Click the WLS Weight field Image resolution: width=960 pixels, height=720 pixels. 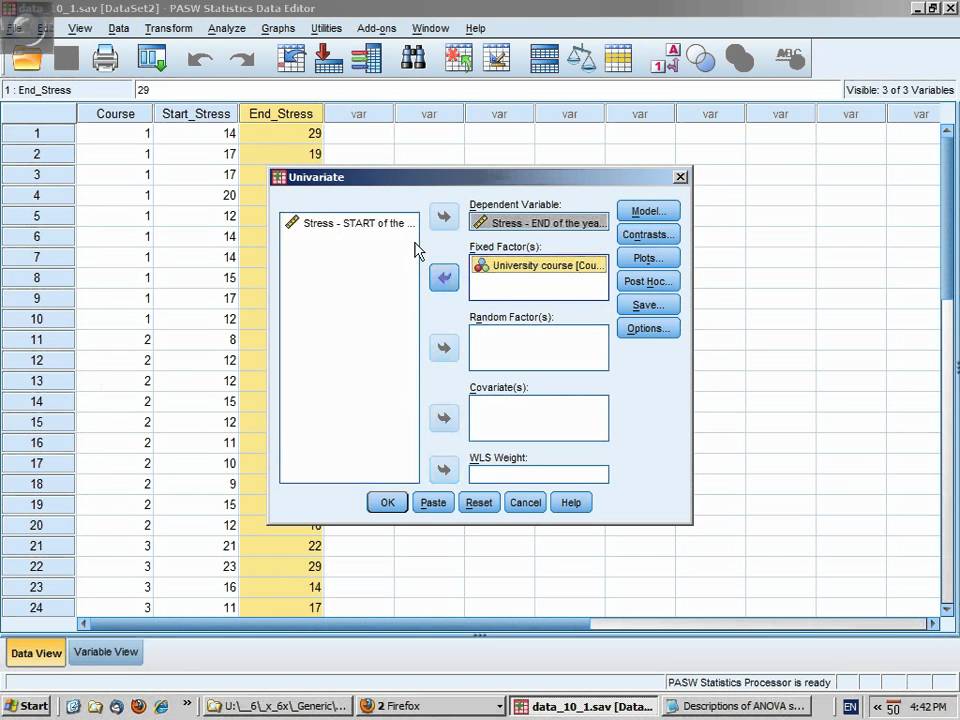539,474
